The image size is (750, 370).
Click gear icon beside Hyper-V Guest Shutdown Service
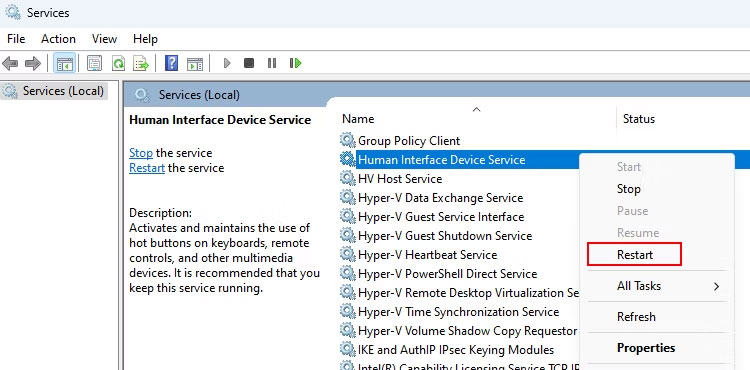348,236
